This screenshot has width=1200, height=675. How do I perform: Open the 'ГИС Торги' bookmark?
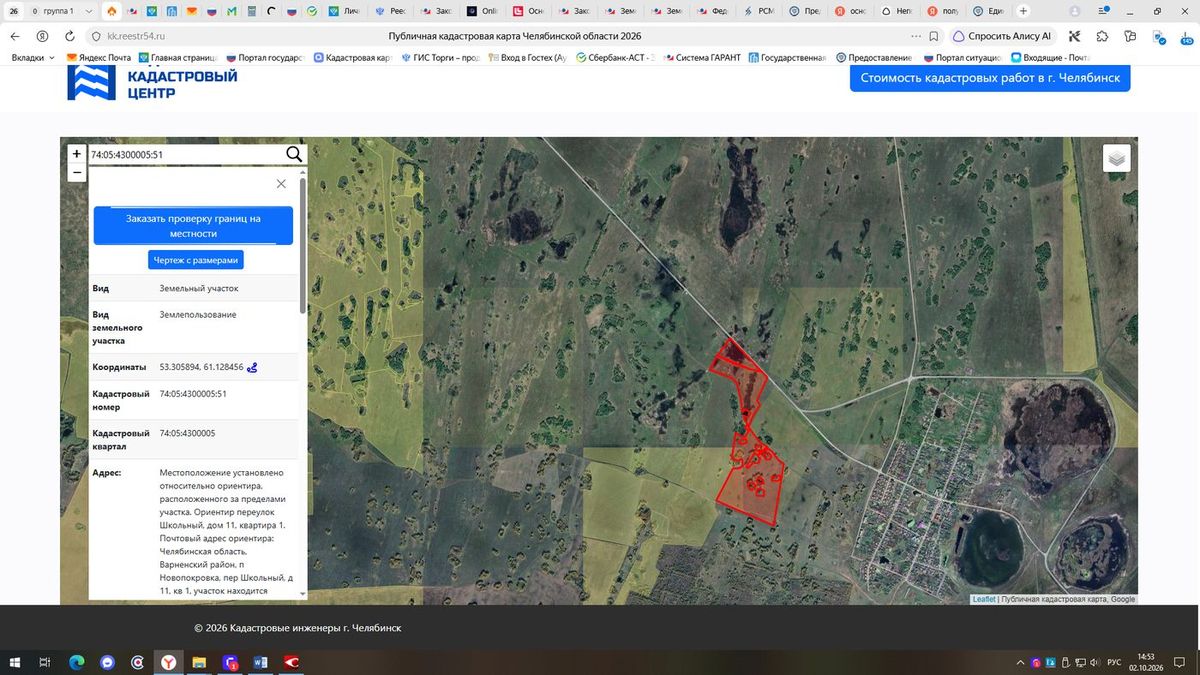441,58
